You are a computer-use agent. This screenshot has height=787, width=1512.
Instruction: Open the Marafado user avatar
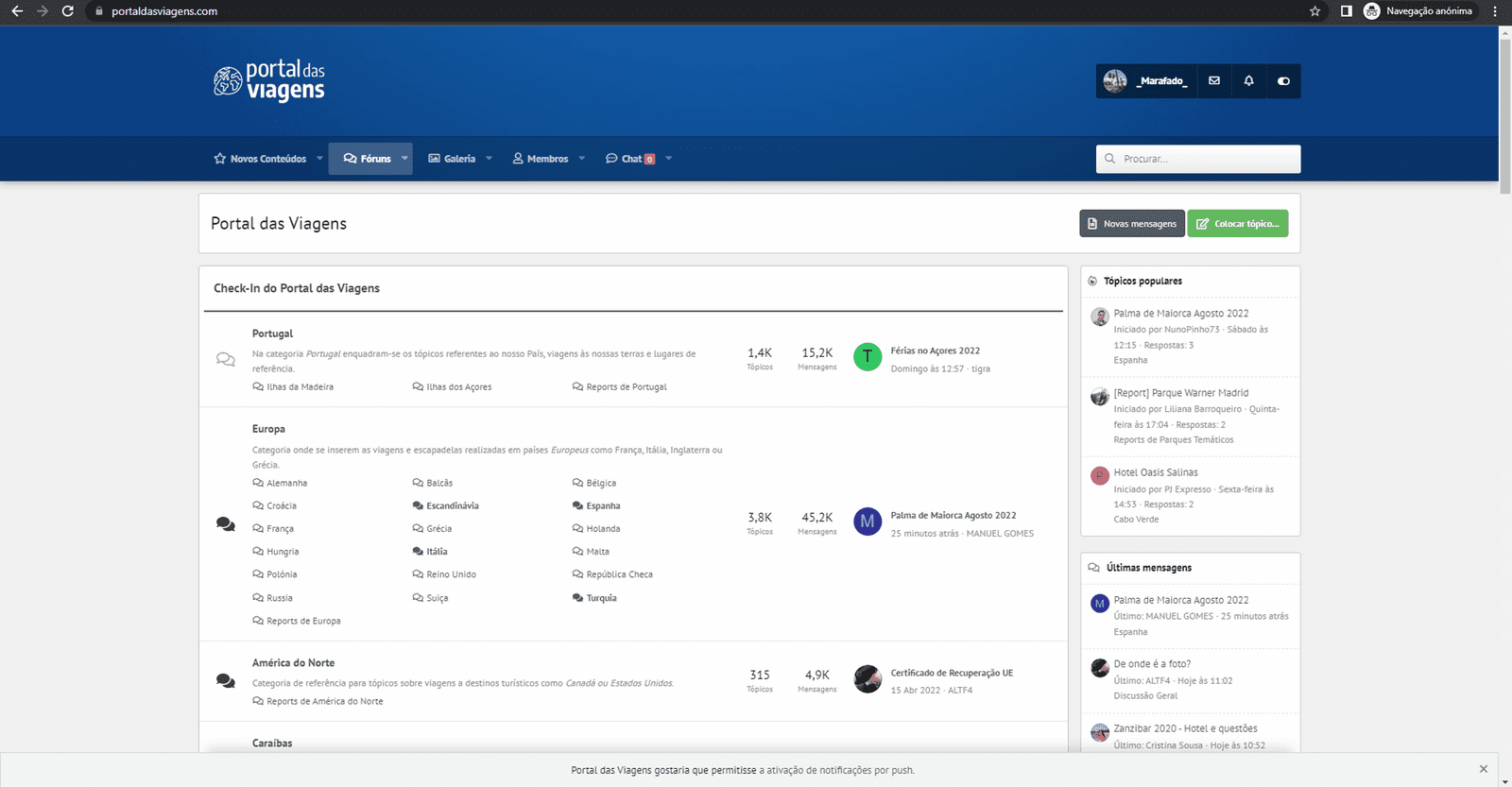[x=1115, y=81]
